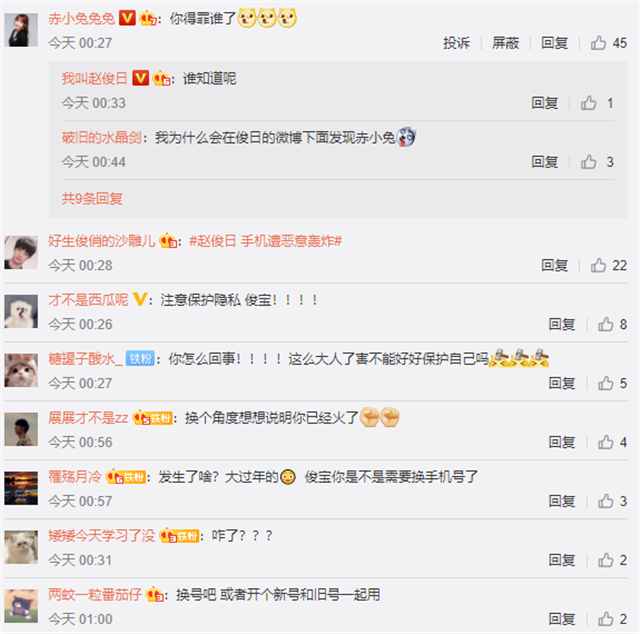This screenshot has width=640, height=634.
Task: Like 两蚊一粒番茄仔's comment with 2 likes
Action: pos(606,619)
